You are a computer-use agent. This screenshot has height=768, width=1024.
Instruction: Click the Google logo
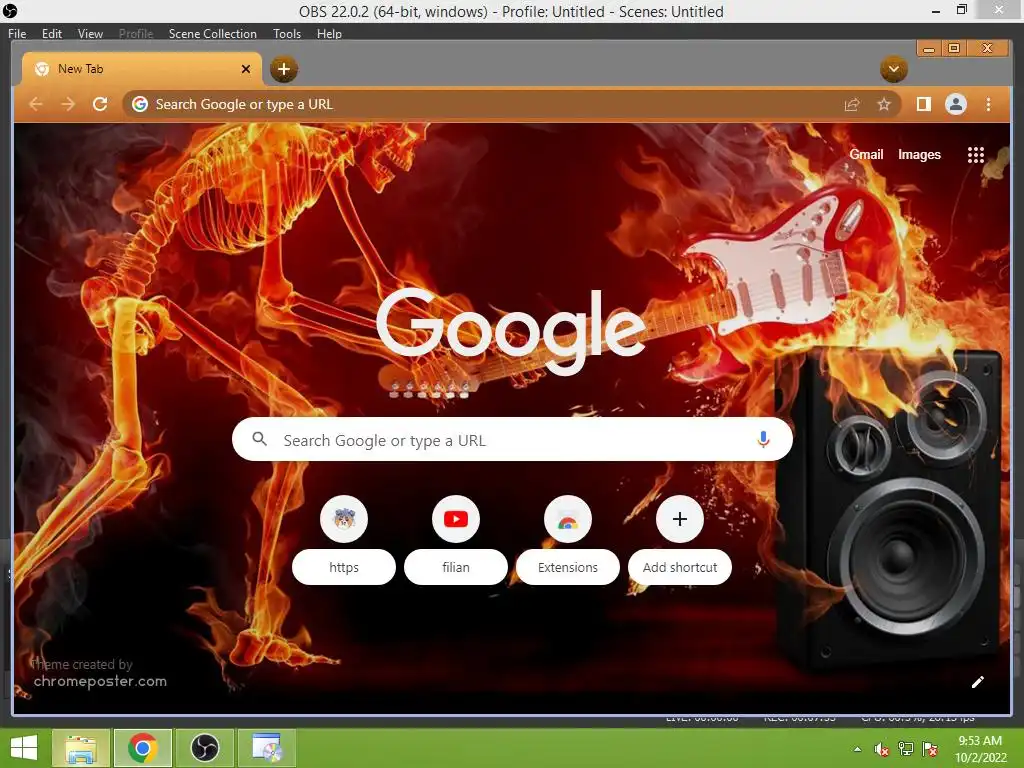pos(511,332)
